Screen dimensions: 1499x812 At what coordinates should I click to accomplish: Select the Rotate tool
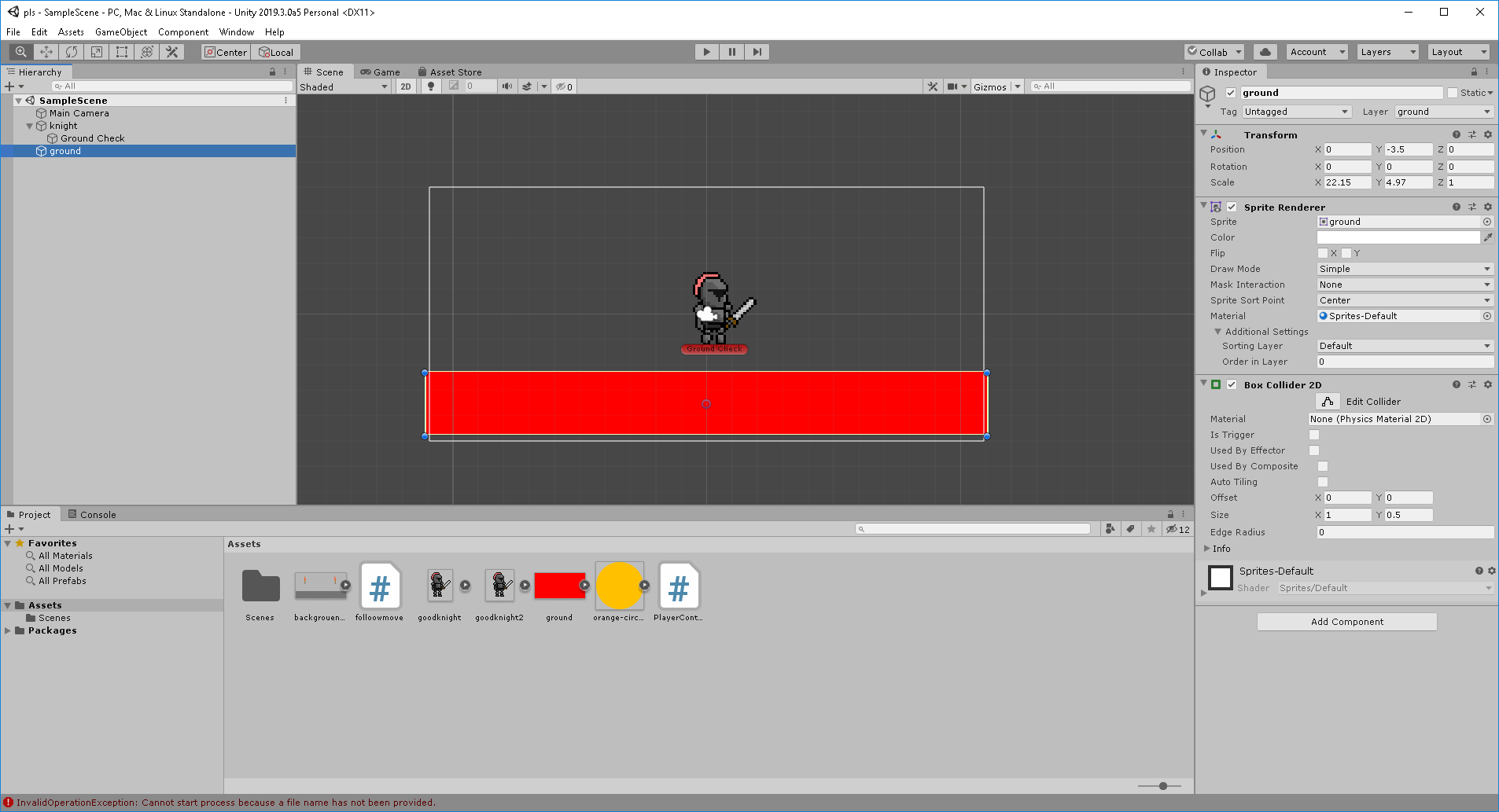72,52
